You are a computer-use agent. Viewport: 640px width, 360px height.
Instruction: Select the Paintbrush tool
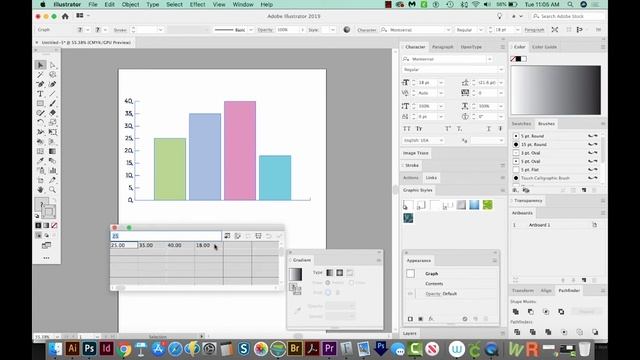pyautogui.click(x=53, y=103)
